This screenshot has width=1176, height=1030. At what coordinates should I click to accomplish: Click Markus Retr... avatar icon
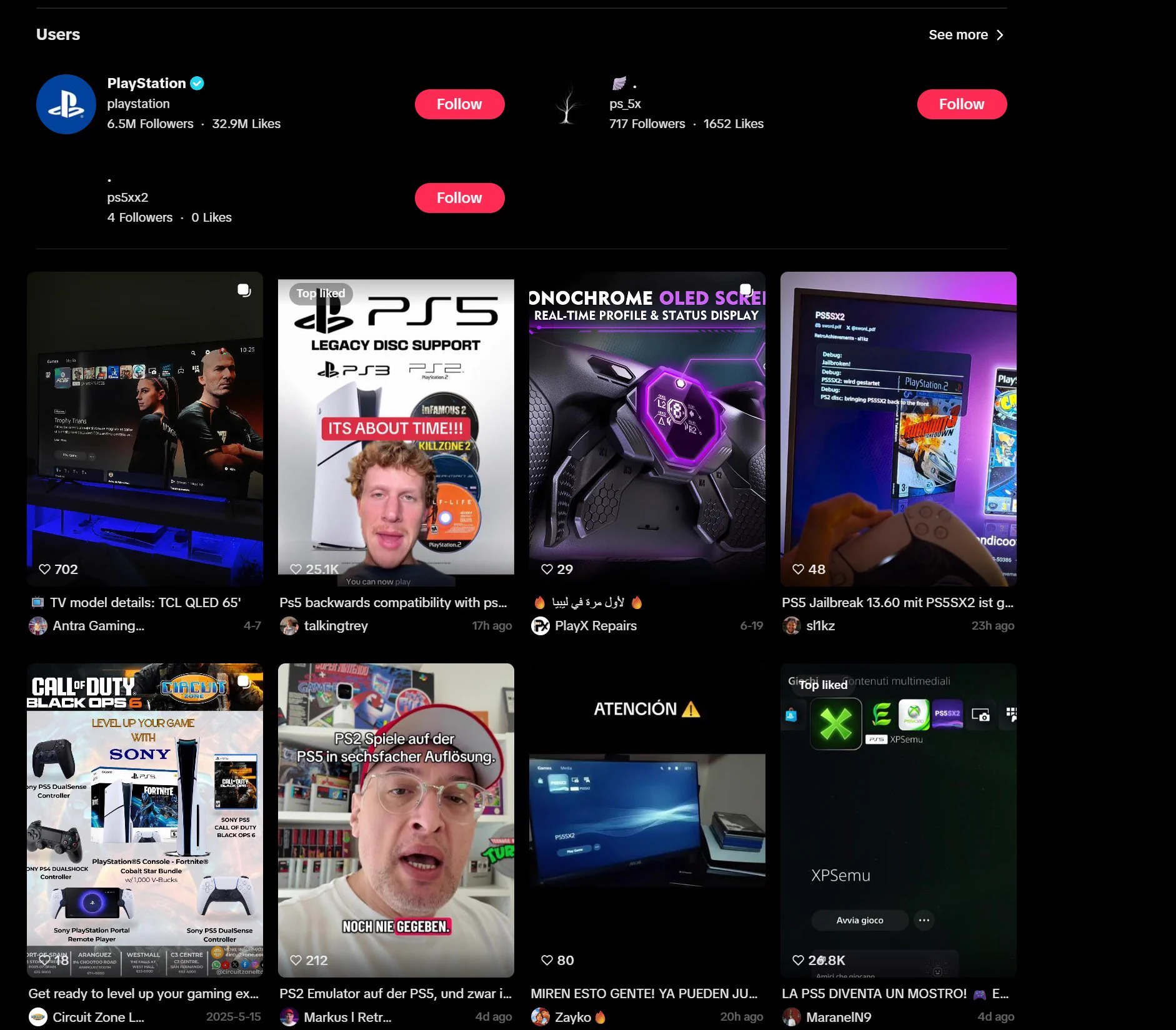[x=289, y=1017]
